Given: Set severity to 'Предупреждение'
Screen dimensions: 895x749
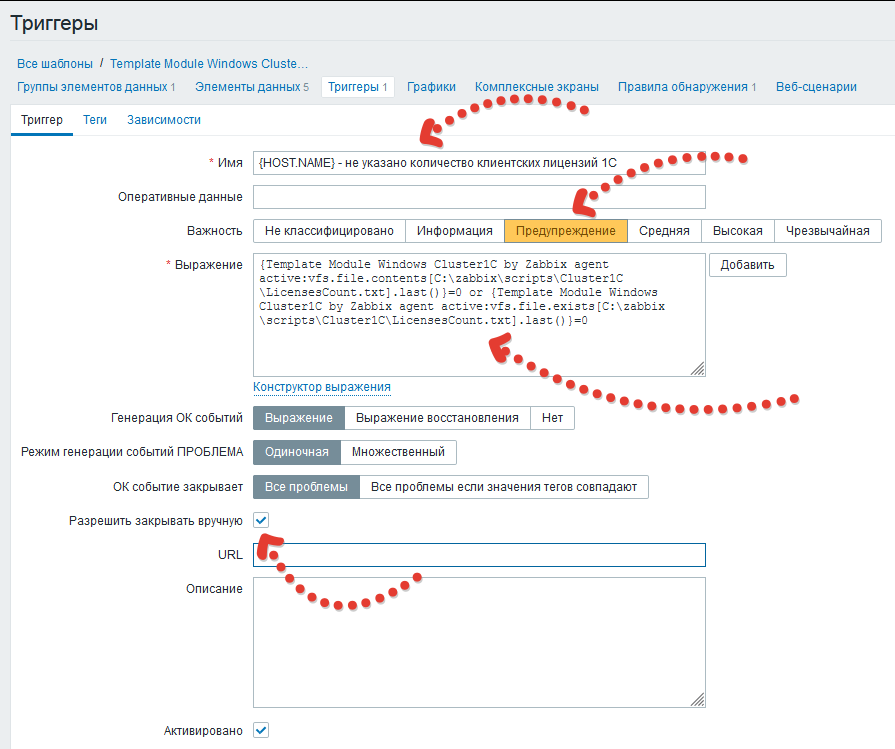Looking at the screenshot, I should (566, 231).
